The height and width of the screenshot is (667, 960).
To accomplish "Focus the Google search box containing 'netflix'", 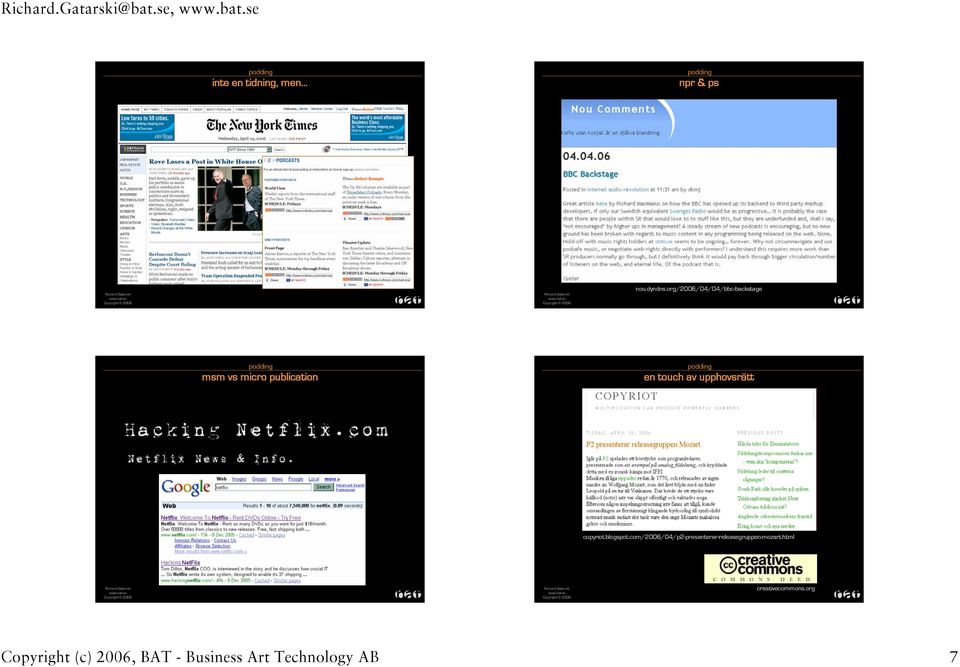I will (x=263, y=488).
